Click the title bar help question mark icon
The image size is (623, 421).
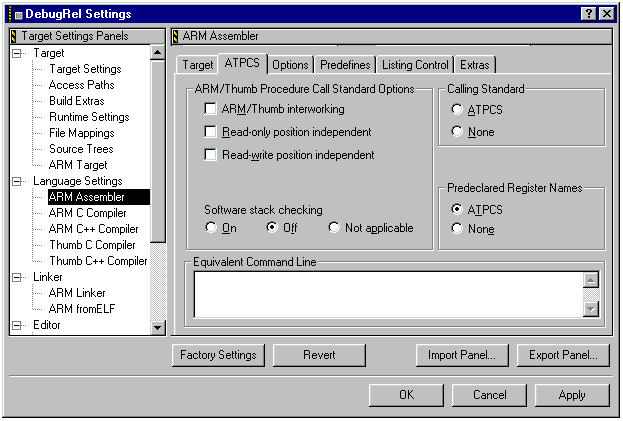[588, 13]
